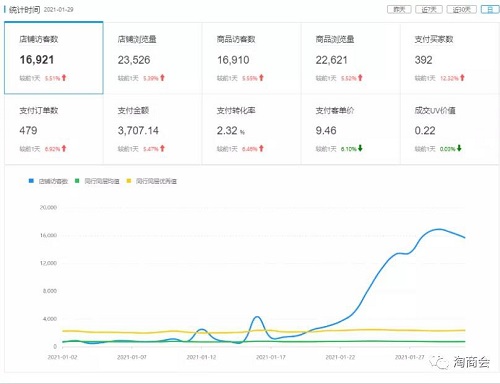Click the 2021-01-12 x-axis date label
500x384 pixels.
click(201, 357)
